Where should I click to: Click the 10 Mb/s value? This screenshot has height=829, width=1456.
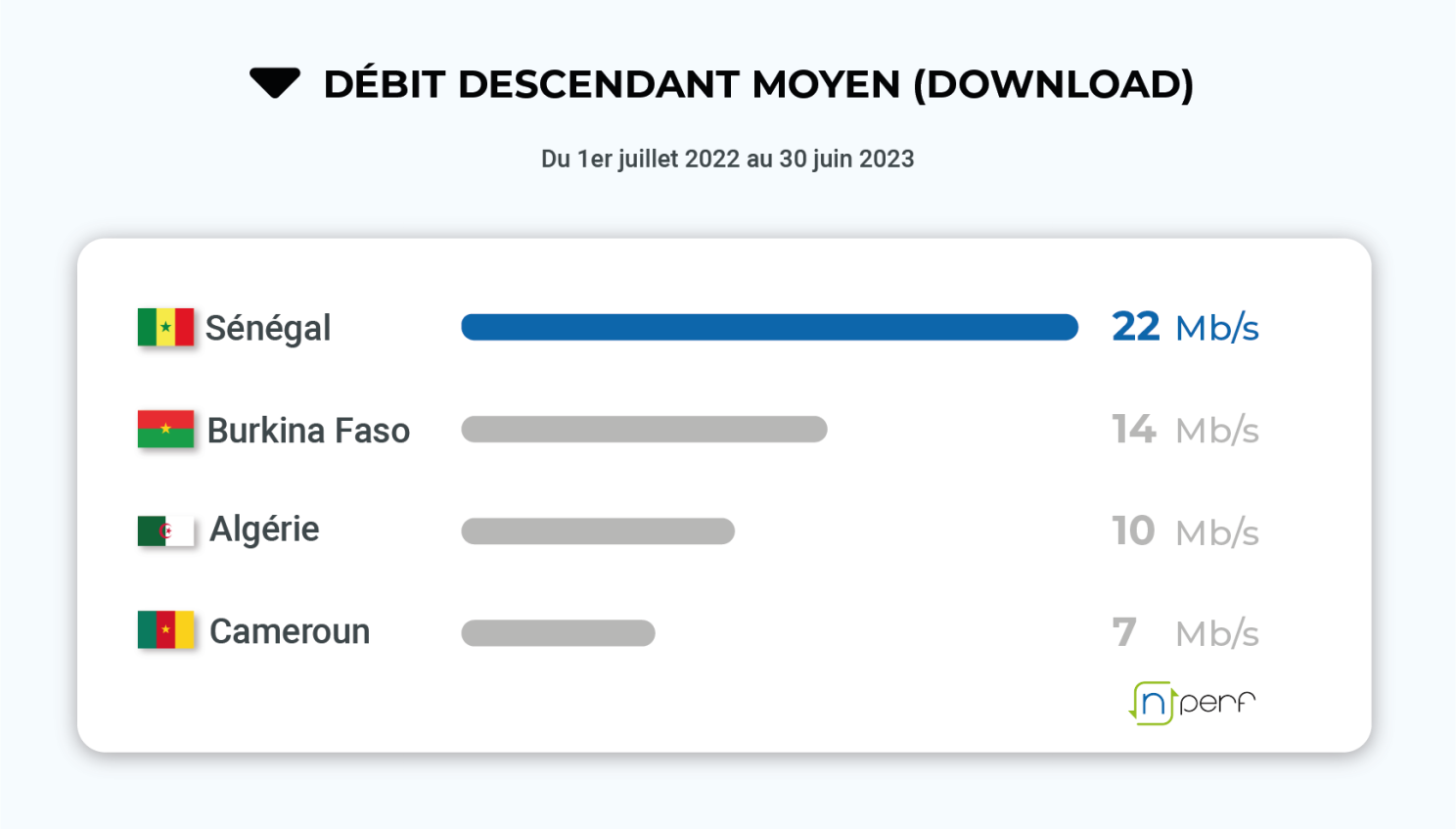point(1185,531)
